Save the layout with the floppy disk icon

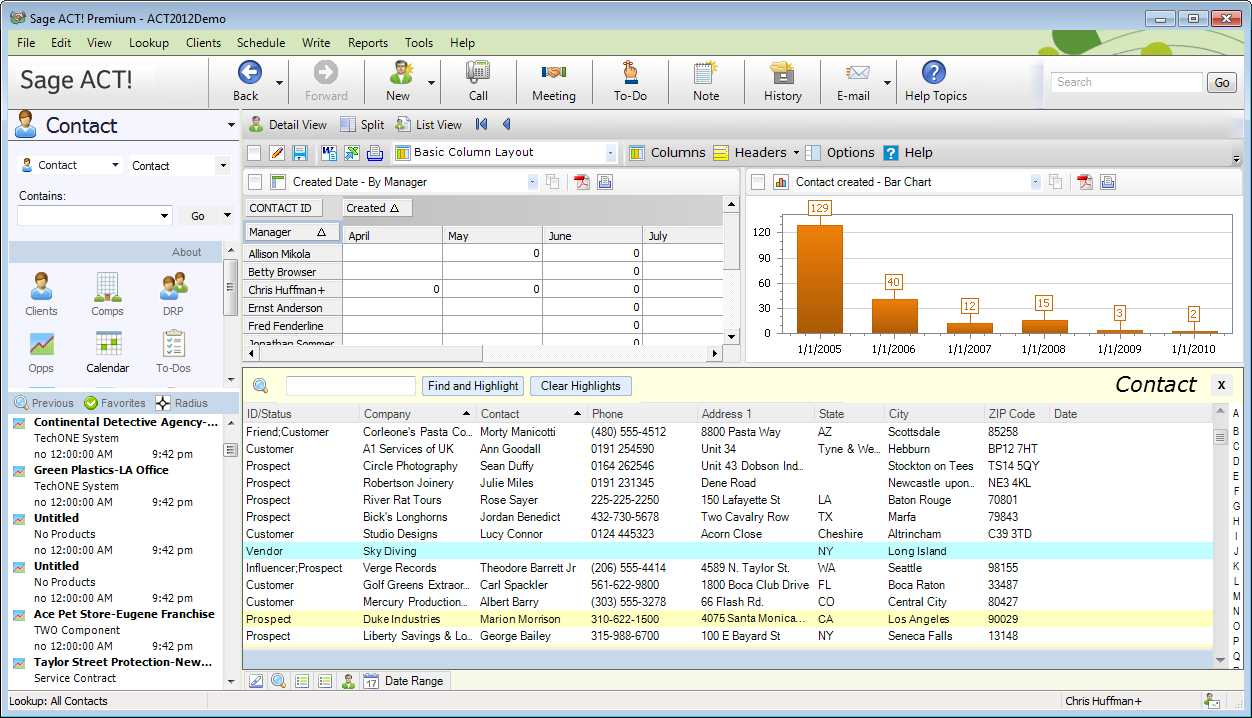[x=299, y=153]
